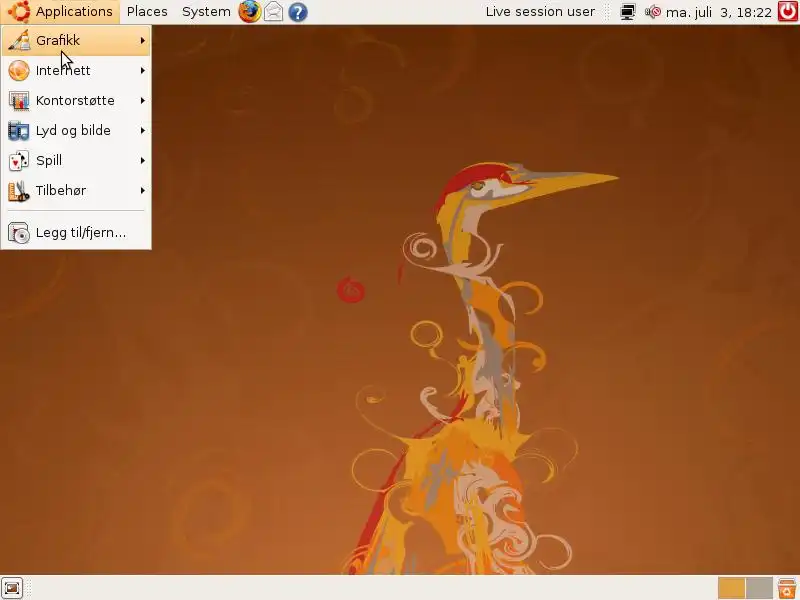Image resolution: width=800 pixels, height=600 pixels.
Task: Switch to the second gray workspace
Action: tap(759, 588)
